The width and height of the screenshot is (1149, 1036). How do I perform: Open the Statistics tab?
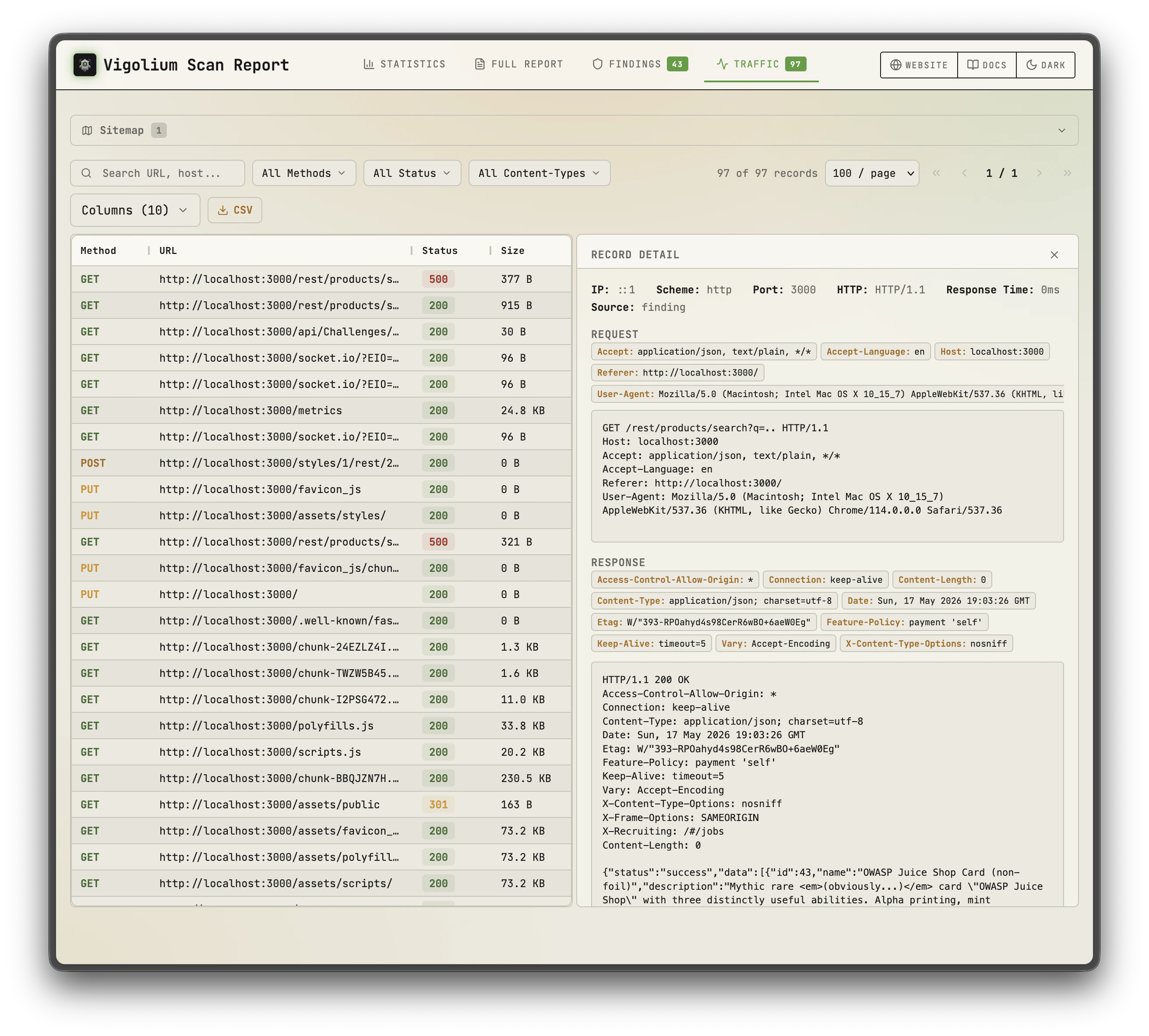click(405, 64)
